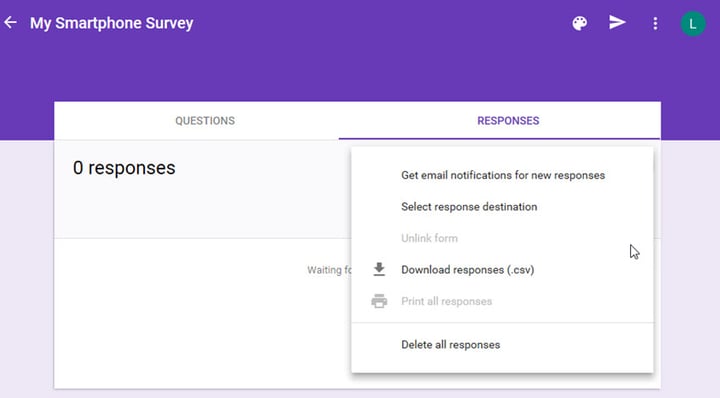Select Print all responses entry
720x398 pixels.
[x=502, y=301]
